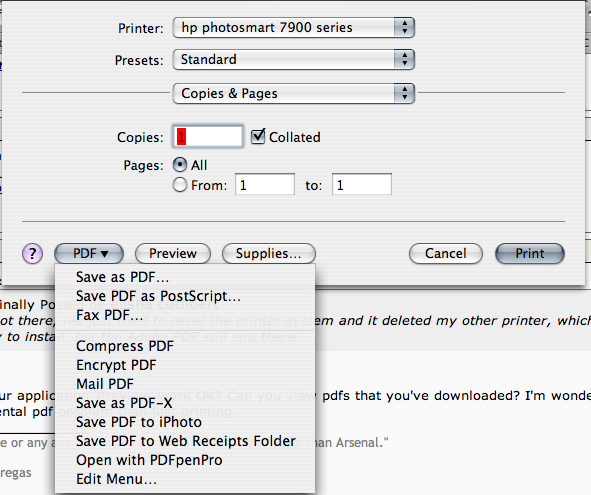
Task: Open the help question mark button
Action: point(32,253)
